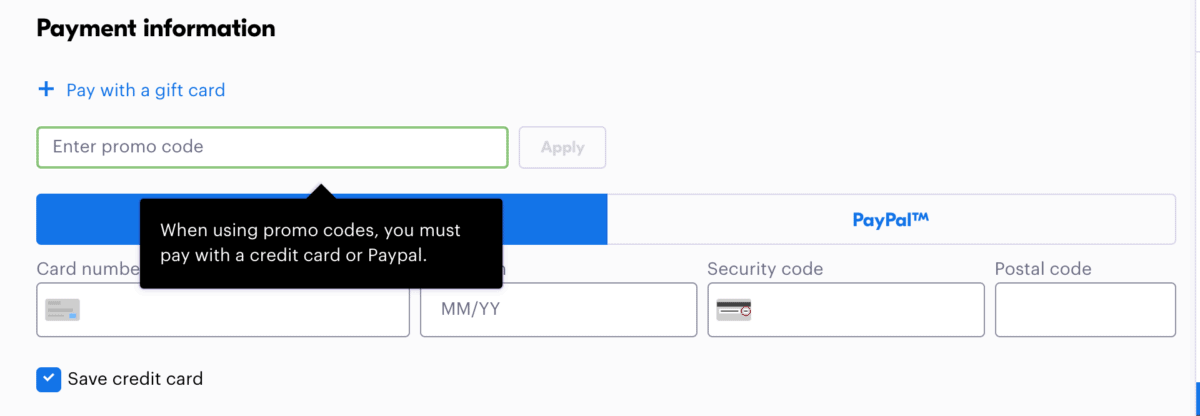Click the gray credit card icon in Card number field
This screenshot has width=1200, height=416.
(63, 310)
